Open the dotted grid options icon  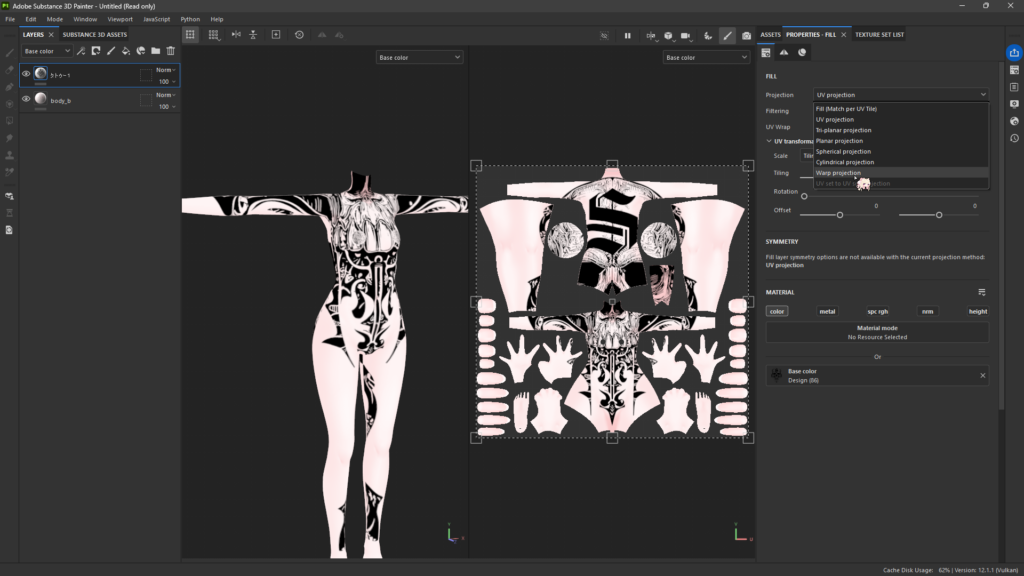click(x=214, y=35)
